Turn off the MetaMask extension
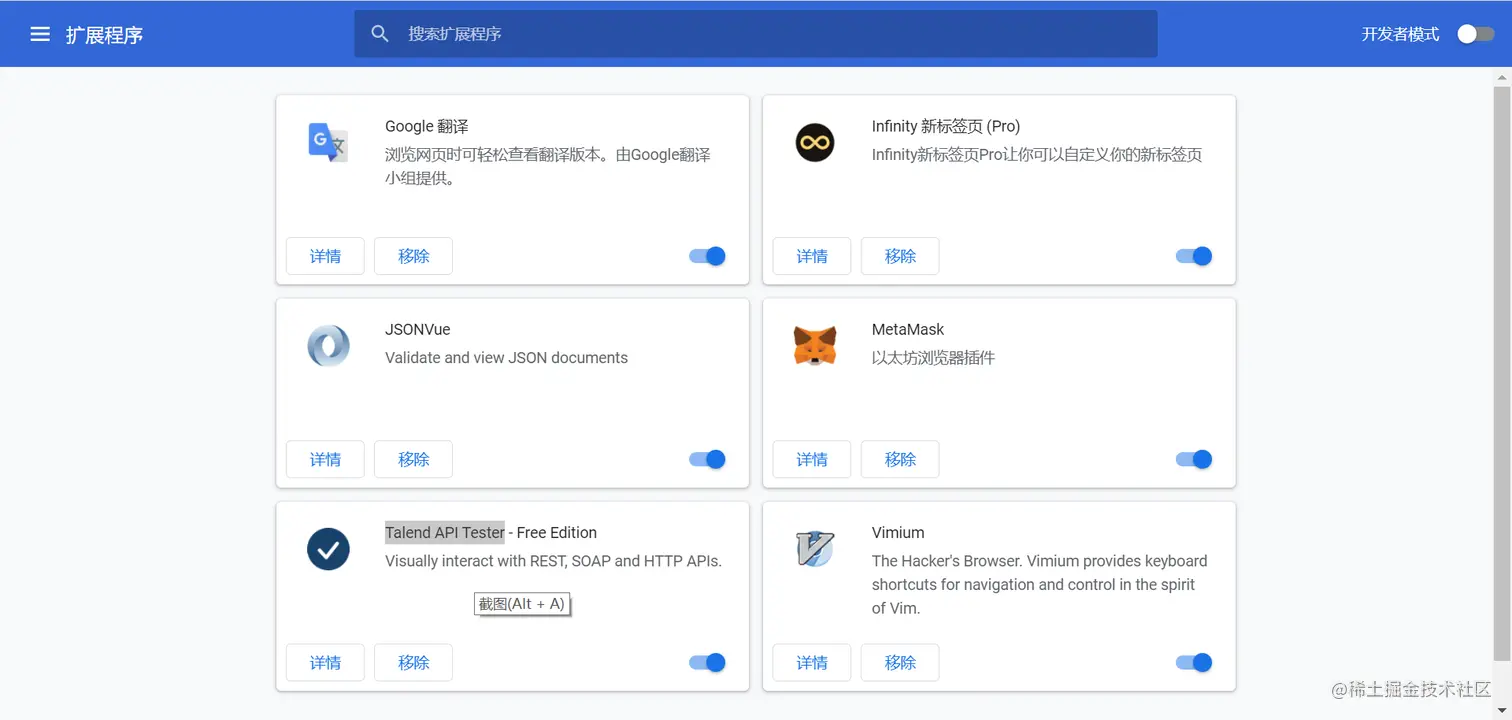This screenshot has width=1512, height=720. (1194, 459)
